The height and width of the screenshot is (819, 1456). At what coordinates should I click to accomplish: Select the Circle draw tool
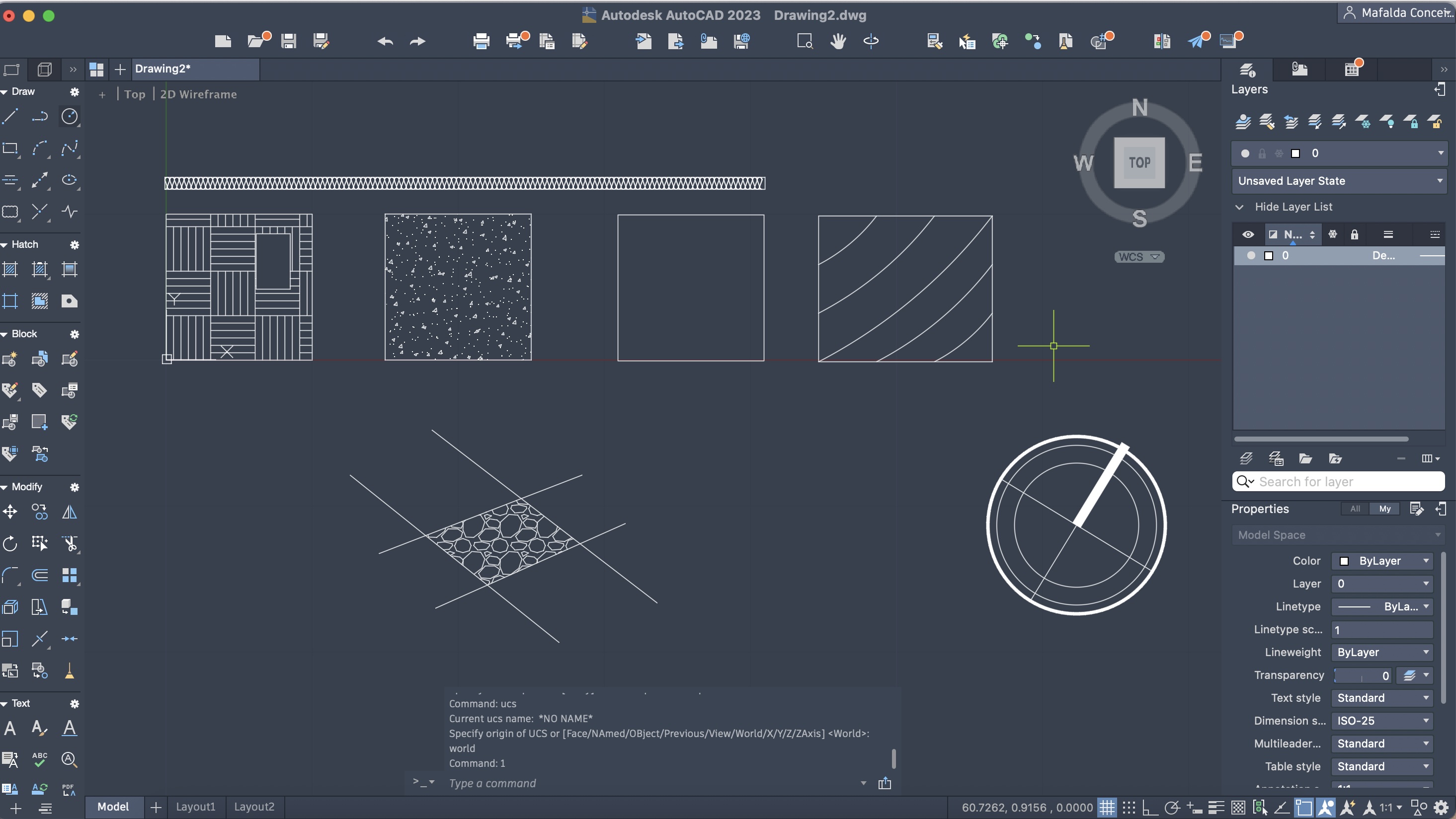click(69, 117)
